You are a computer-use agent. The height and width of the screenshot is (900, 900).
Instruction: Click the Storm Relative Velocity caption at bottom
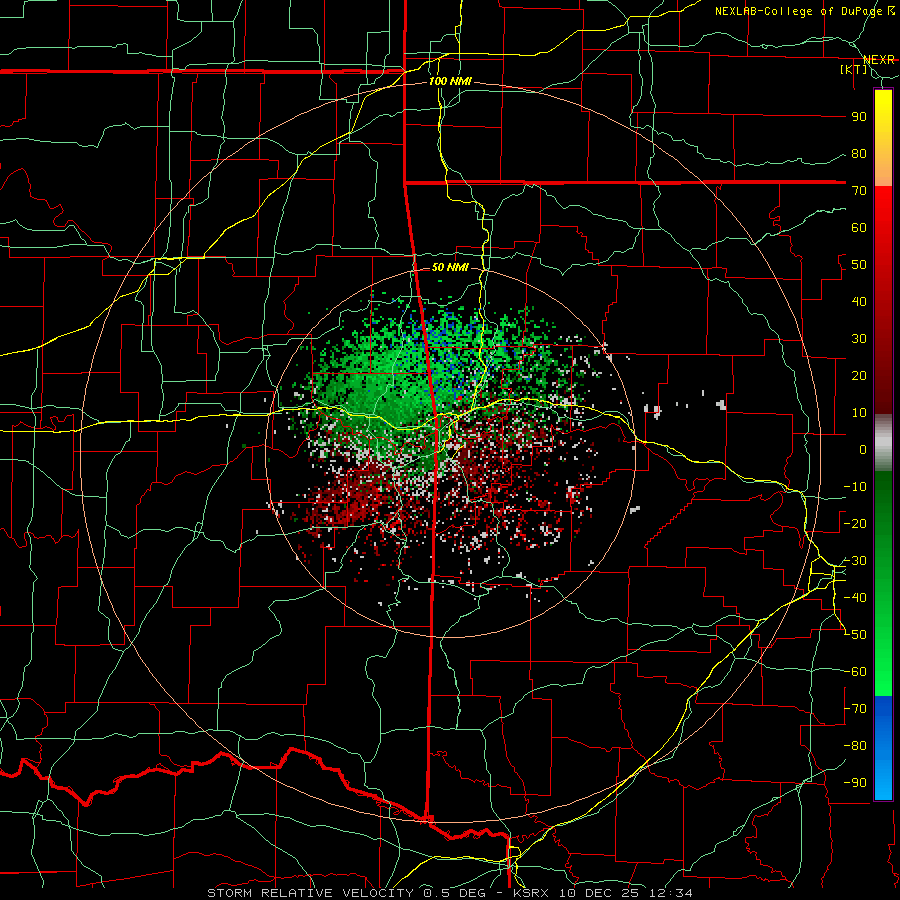point(450,893)
